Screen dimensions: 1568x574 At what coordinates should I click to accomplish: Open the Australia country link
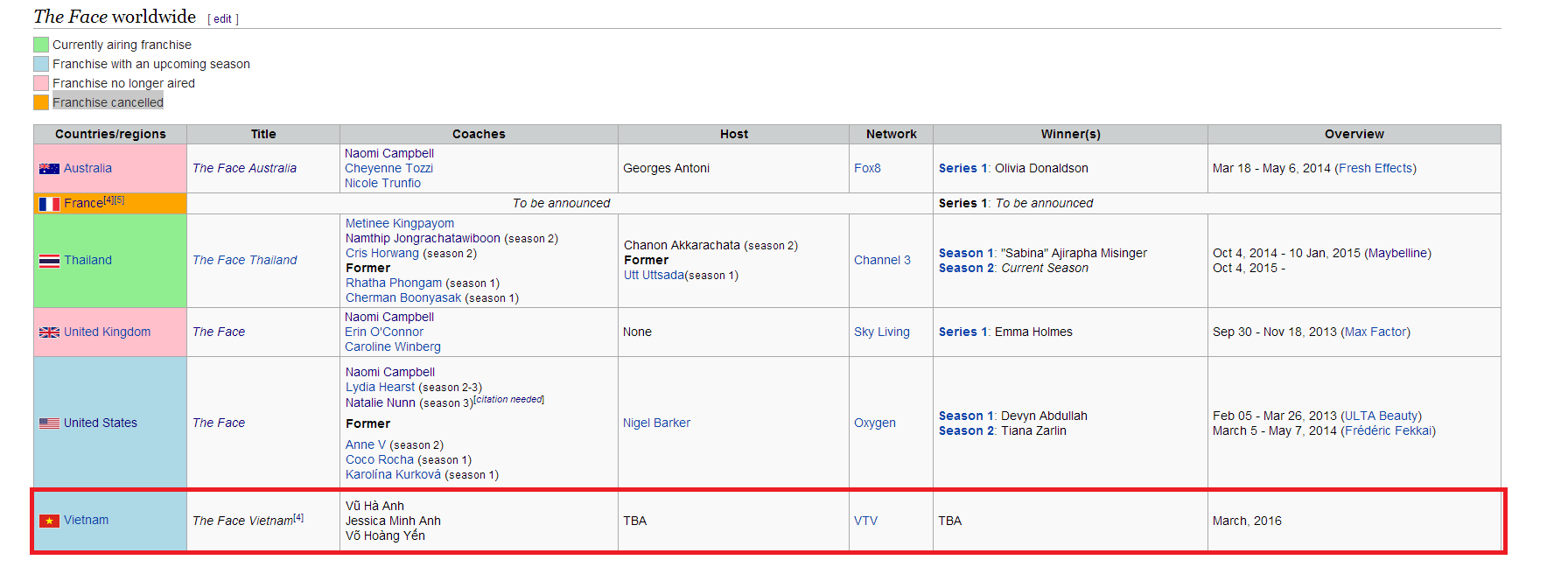pos(87,168)
